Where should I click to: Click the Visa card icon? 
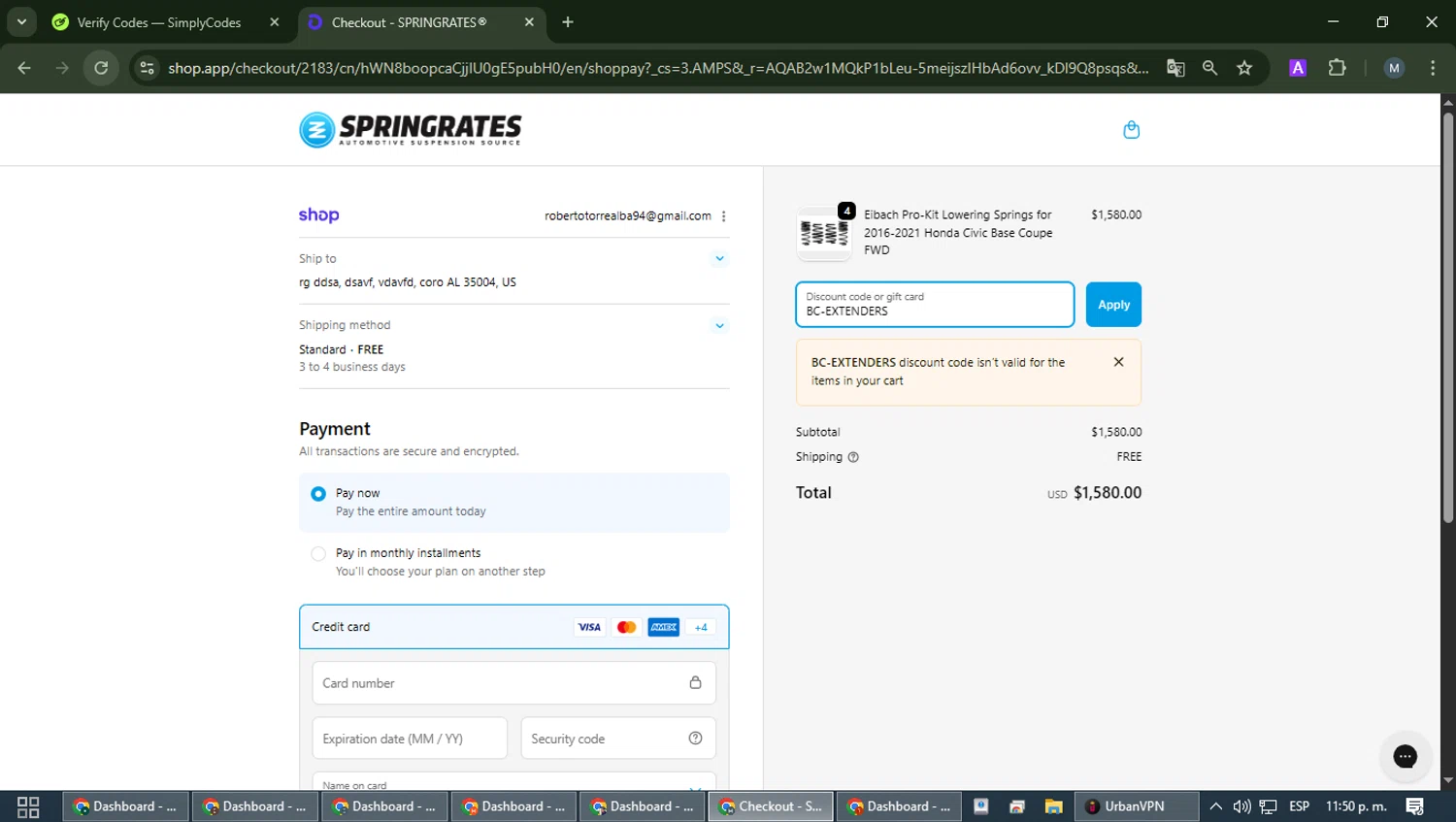click(x=589, y=627)
